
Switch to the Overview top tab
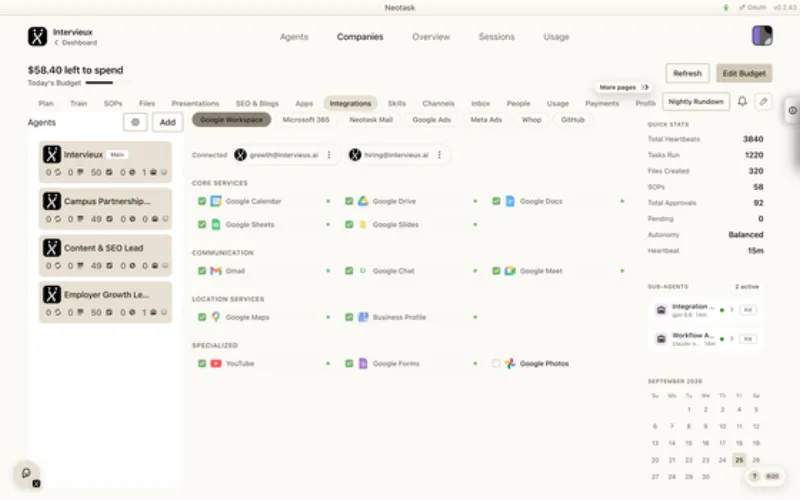pos(431,37)
